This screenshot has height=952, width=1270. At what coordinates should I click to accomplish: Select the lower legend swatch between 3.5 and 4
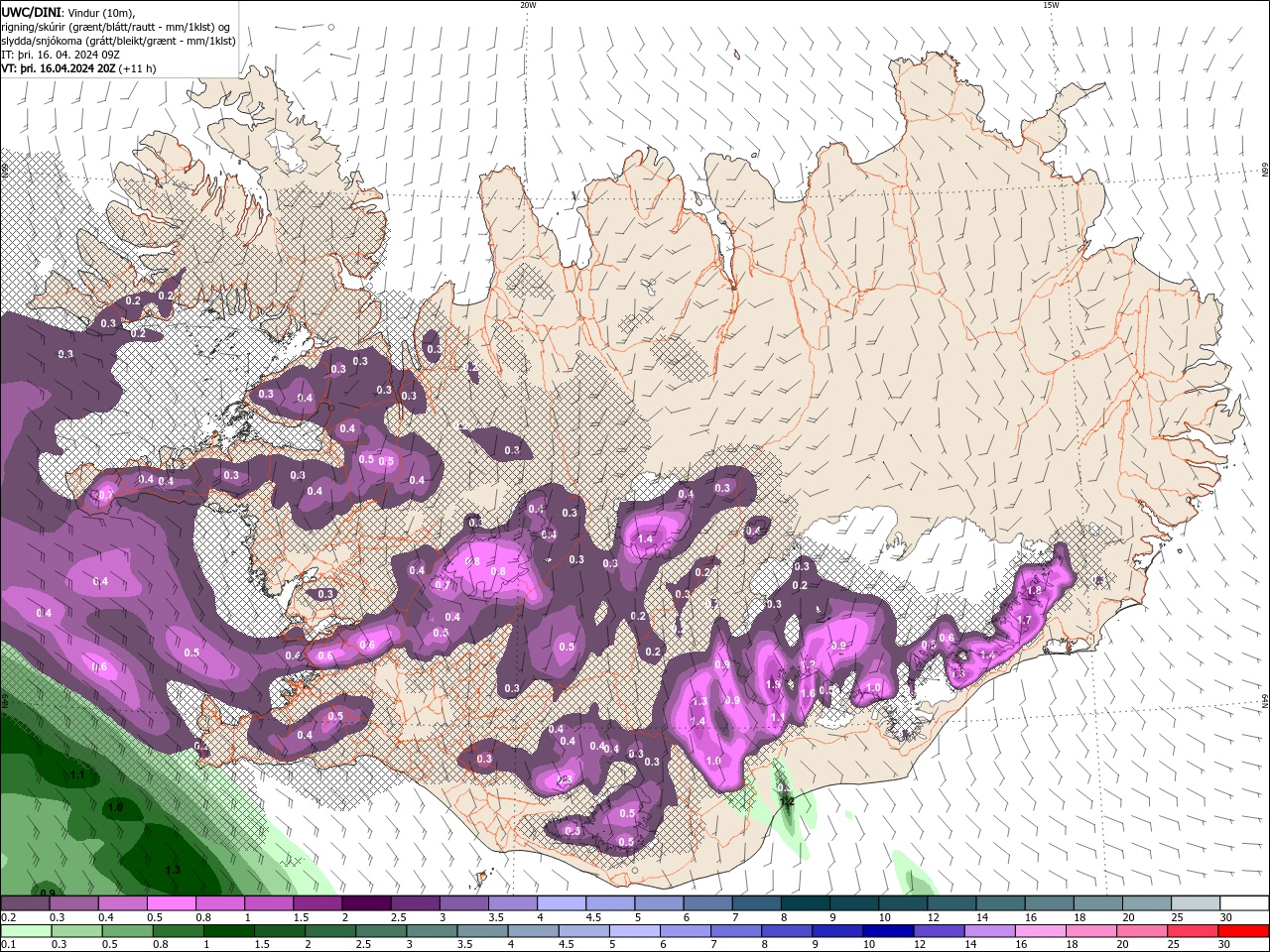[x=481, y=931]
